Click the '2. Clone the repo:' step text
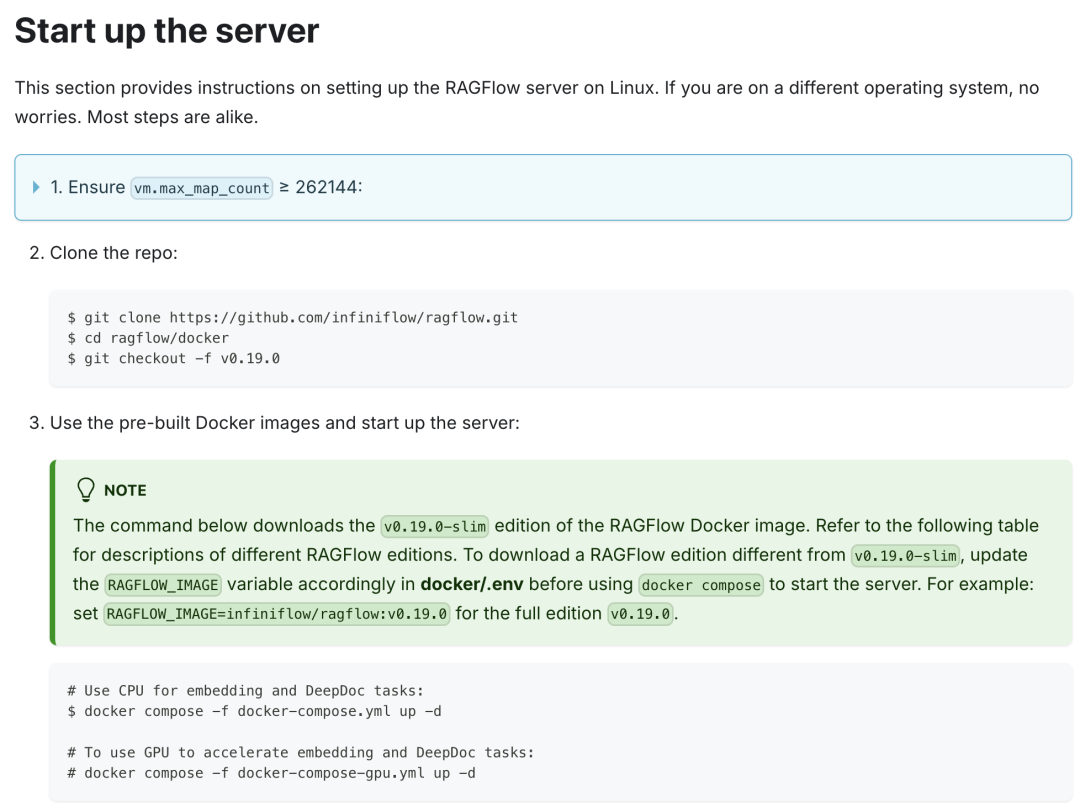Image resolution: width=1080 pixels, height=807 pixels. coord(103,253)
